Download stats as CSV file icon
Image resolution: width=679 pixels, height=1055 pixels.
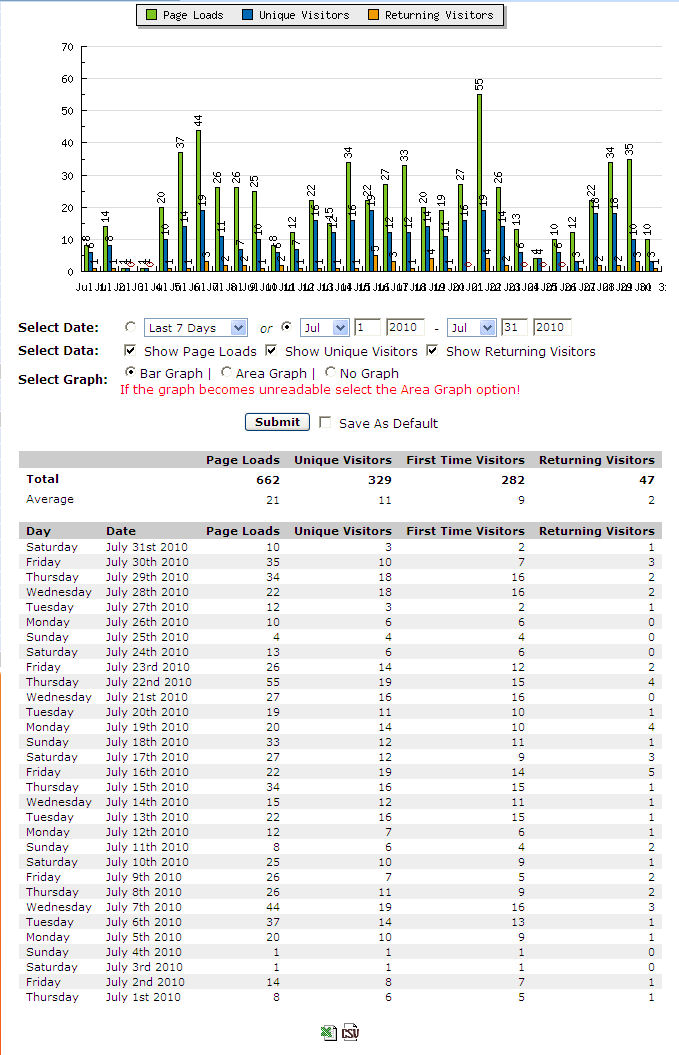(x=350, y=1032)
